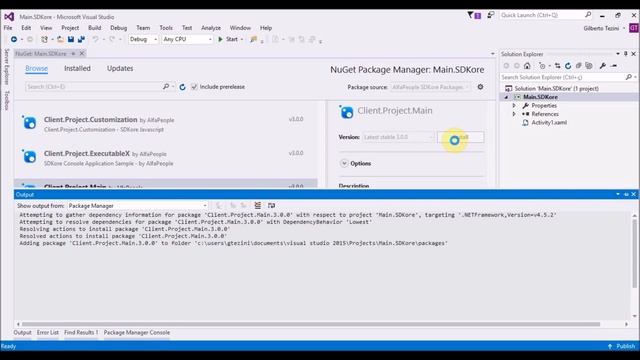
Task: Click the Navigate Backward toolbar icon
Action: point(14,39)
